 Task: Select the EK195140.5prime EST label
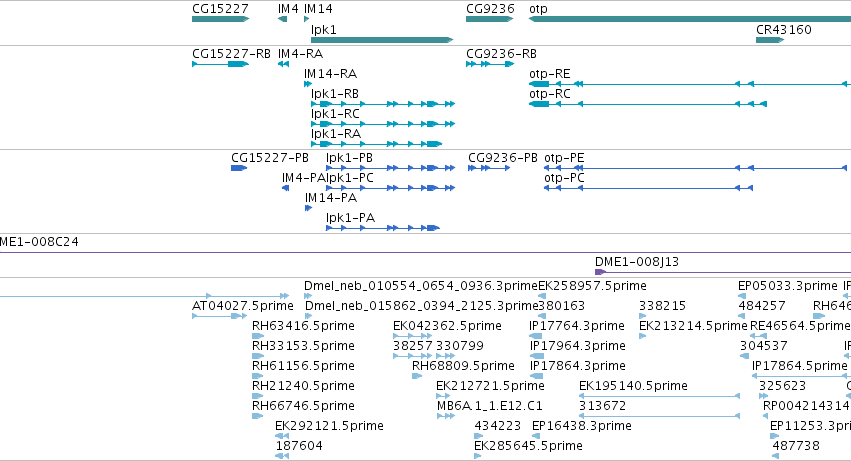pos(633,386)
